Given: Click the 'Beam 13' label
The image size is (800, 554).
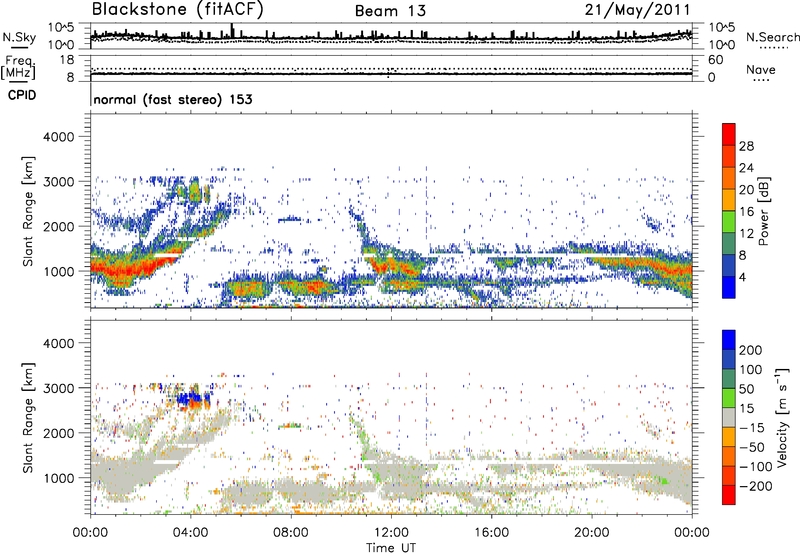Looking at the screenshot, I should pyautogui.click(x=390, y=11).
